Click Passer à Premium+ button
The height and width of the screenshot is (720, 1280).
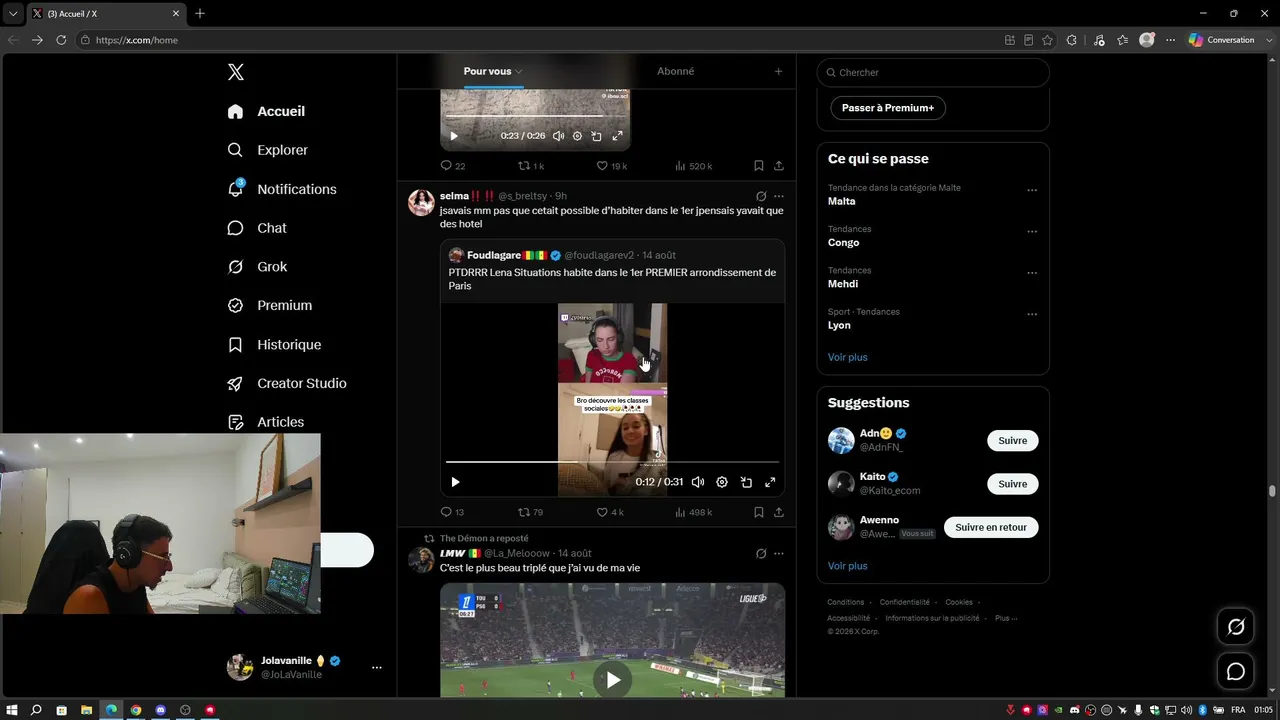[x=888, y=108]
